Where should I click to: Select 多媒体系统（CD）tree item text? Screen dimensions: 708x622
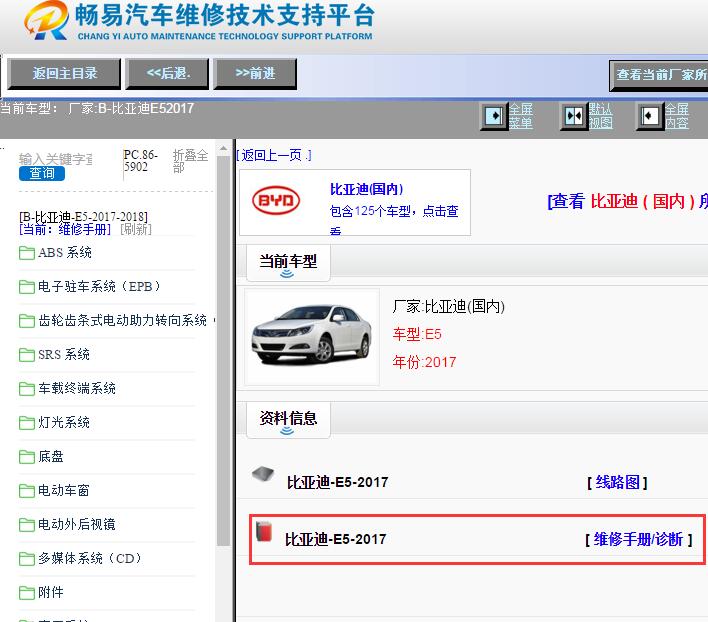click(x=90, y=559)
